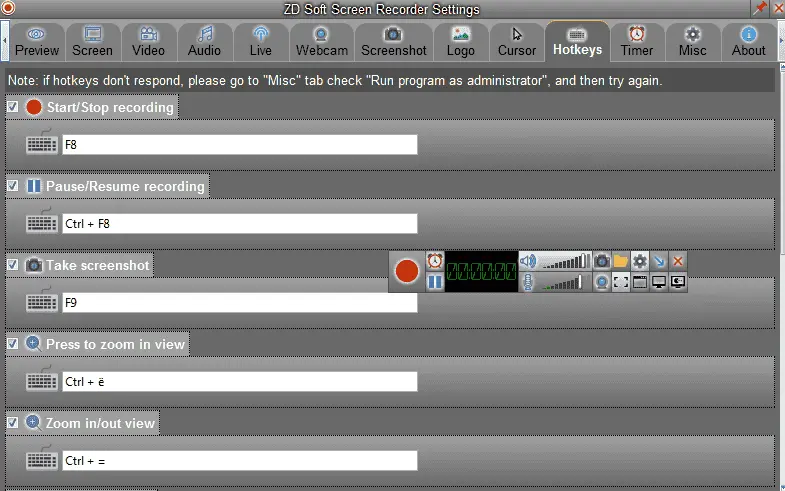Open the Cursor tab
Image resolution: width=785 pixels, height=491 pixels.
pos(517,42)
